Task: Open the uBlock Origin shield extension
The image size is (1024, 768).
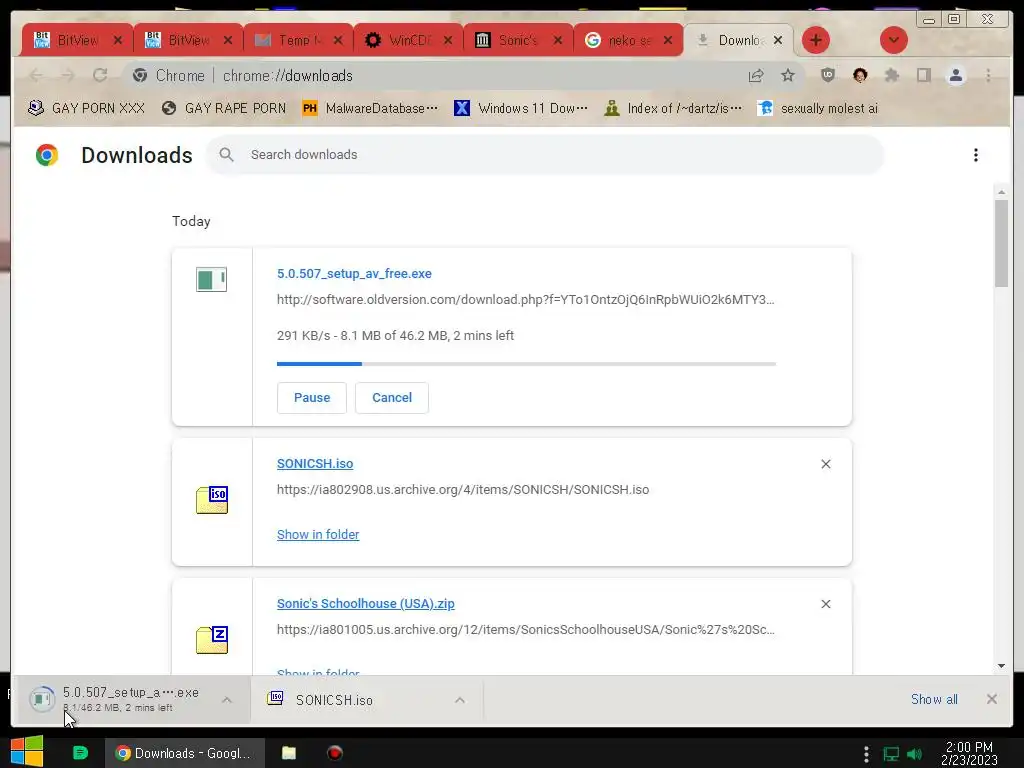Action: (x=827, y=75)
